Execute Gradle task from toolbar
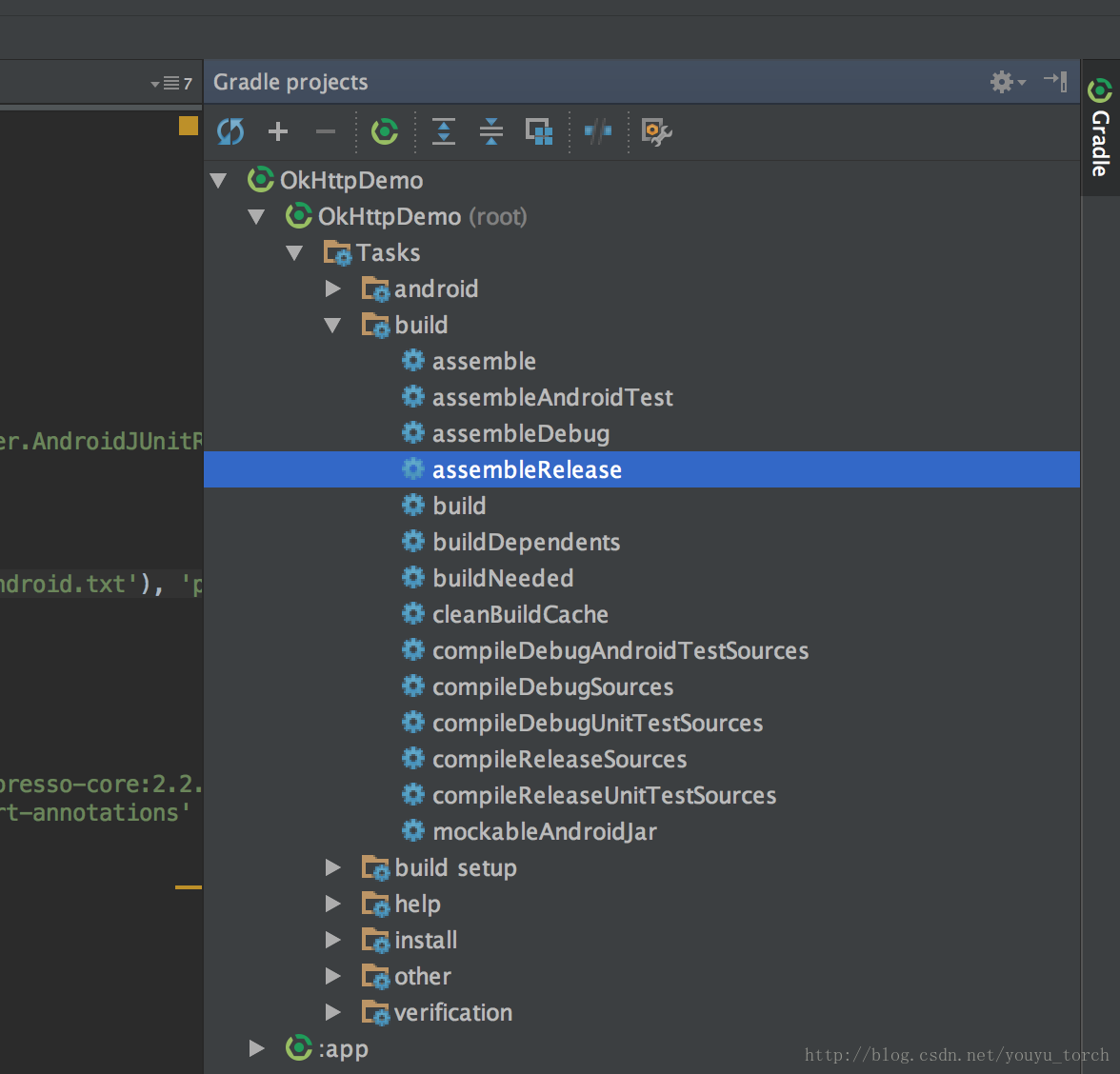The height and width of the screenshot is (1074, 1120). 385,131
